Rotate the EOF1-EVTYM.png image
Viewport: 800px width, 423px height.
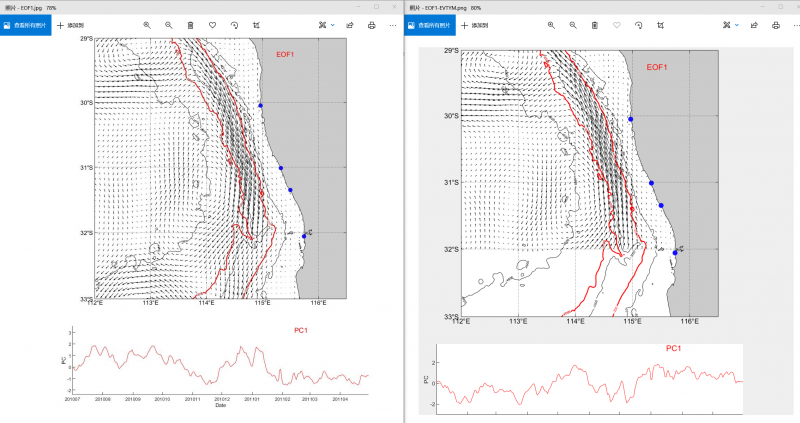pyautogui.click(x=638, y=24)
